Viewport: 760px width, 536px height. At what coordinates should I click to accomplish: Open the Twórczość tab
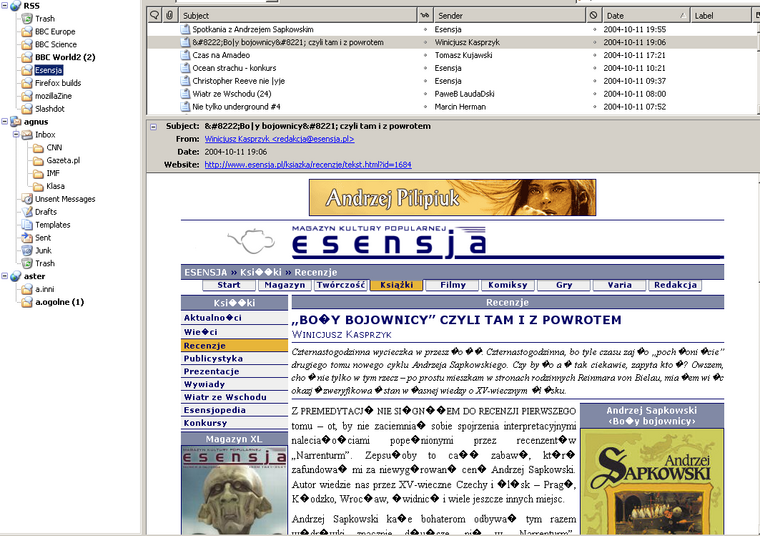[341, 285]
